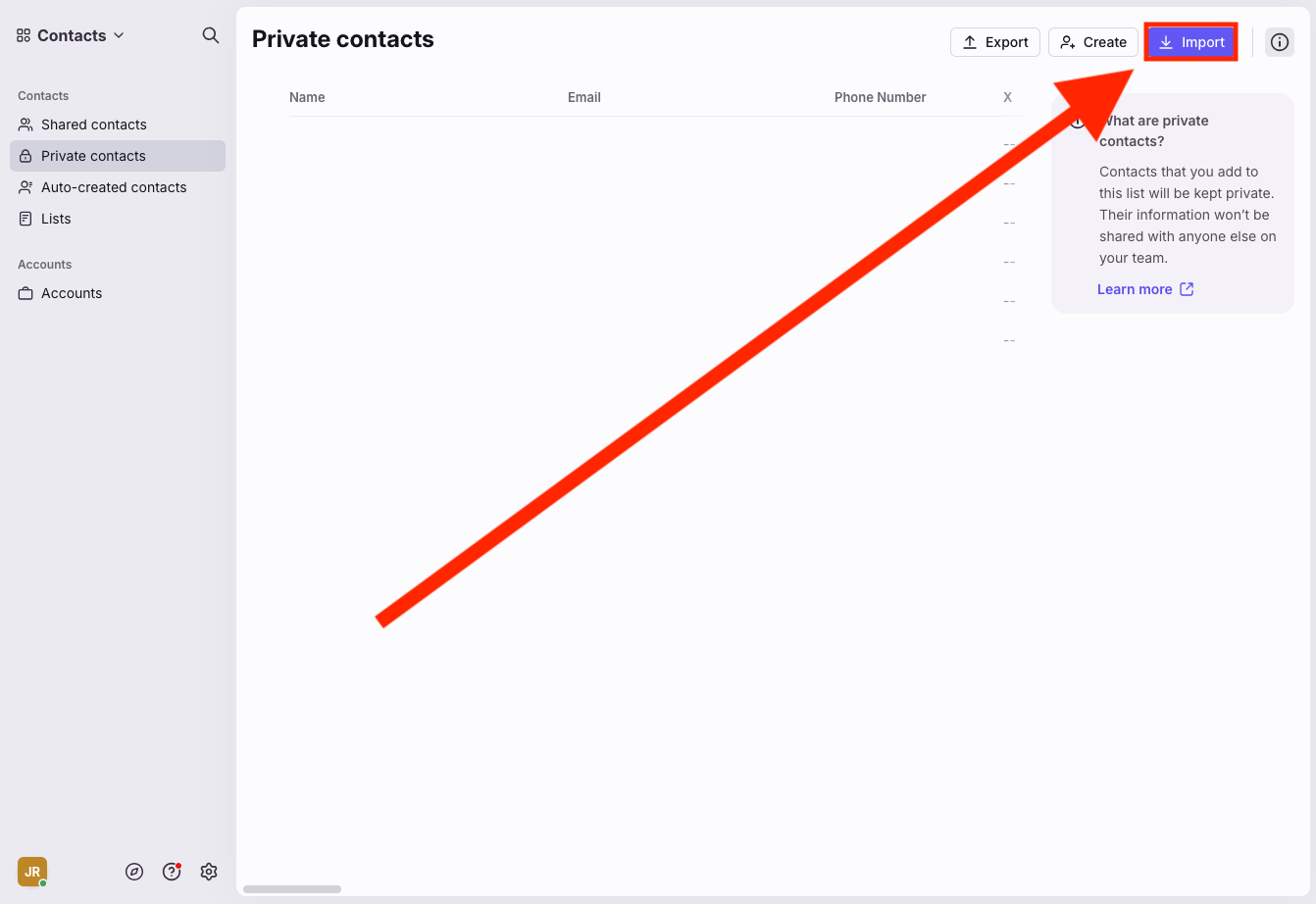1316x904 pixels.
Task: Select Private contacts sidebar item
Action: 93,156
